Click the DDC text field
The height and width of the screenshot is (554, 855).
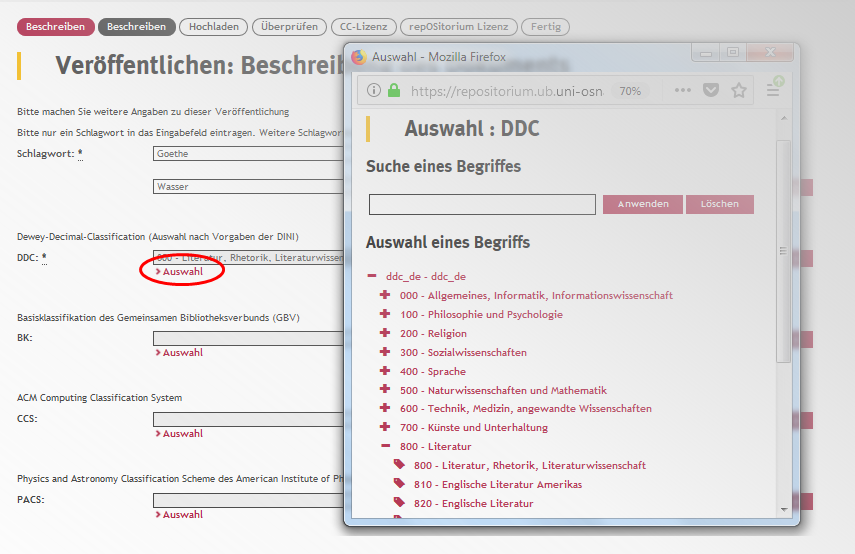coord(249,257)
